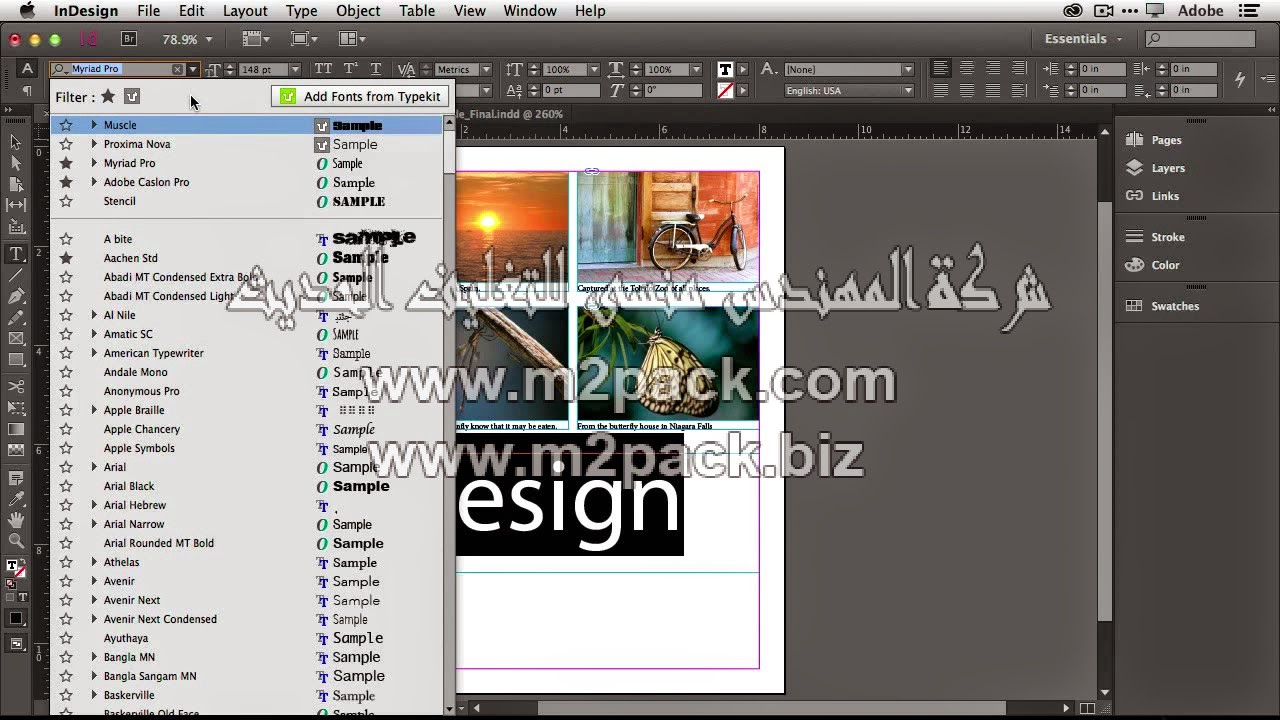Open Adobe Bridge via Br icon

[x=128, y=39]
